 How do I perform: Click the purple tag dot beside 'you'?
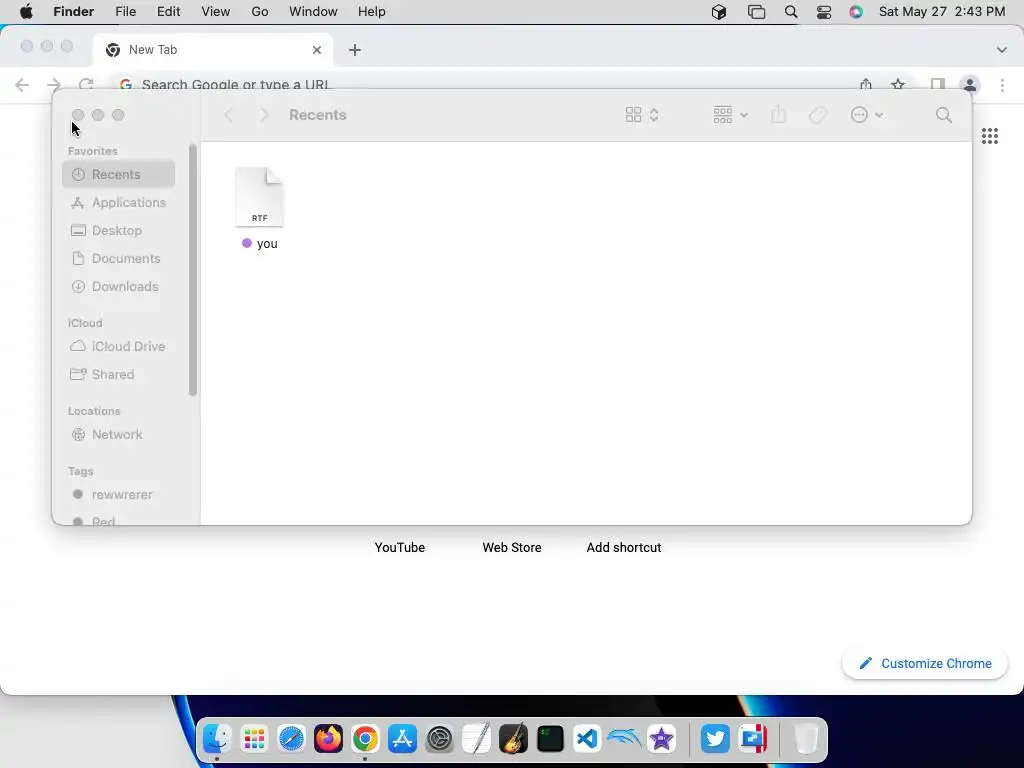coord(247,243)
